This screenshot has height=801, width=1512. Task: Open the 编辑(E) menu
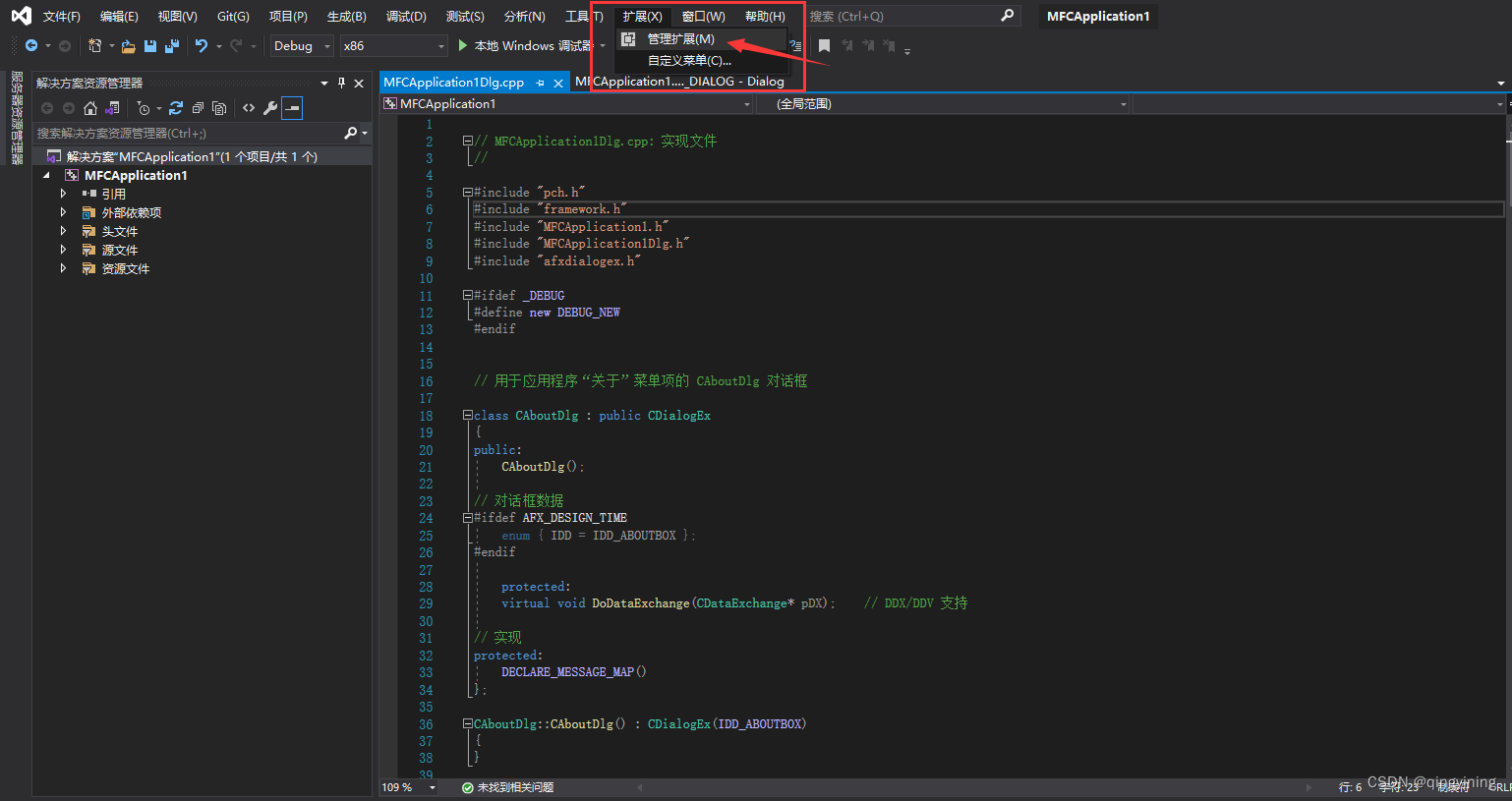pos(119,16)
